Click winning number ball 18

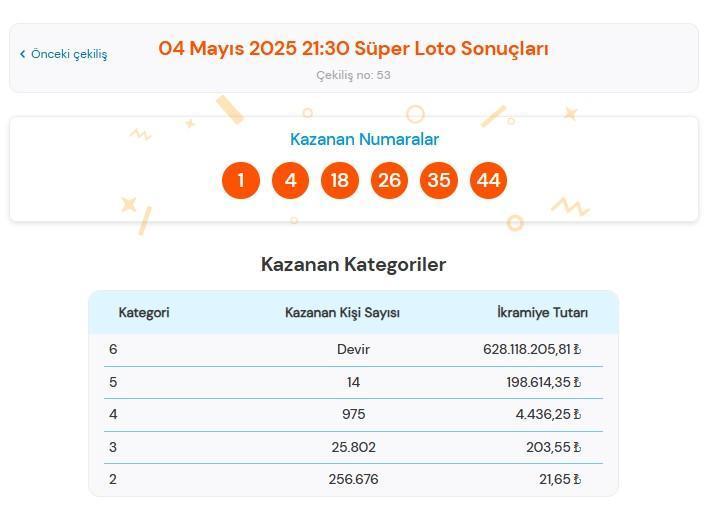point(340,180)
